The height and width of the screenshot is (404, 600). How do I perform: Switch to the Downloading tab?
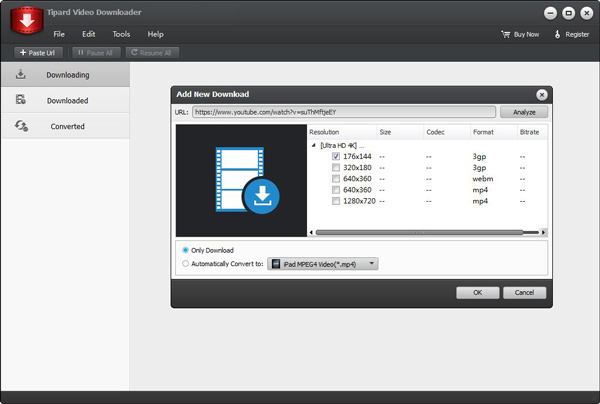pos(65,75)
